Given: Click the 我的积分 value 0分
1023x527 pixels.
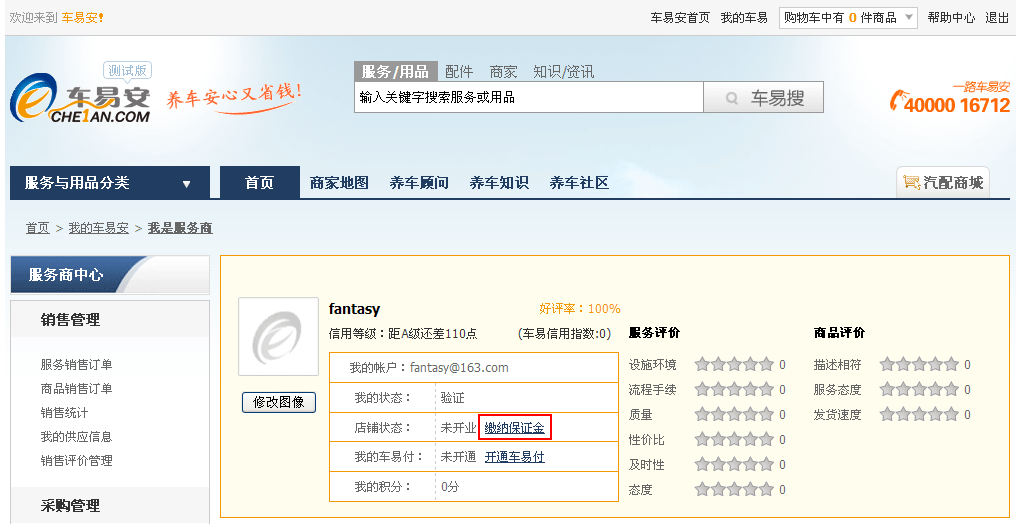Looking at the screenshot, I should coord(450,487).
